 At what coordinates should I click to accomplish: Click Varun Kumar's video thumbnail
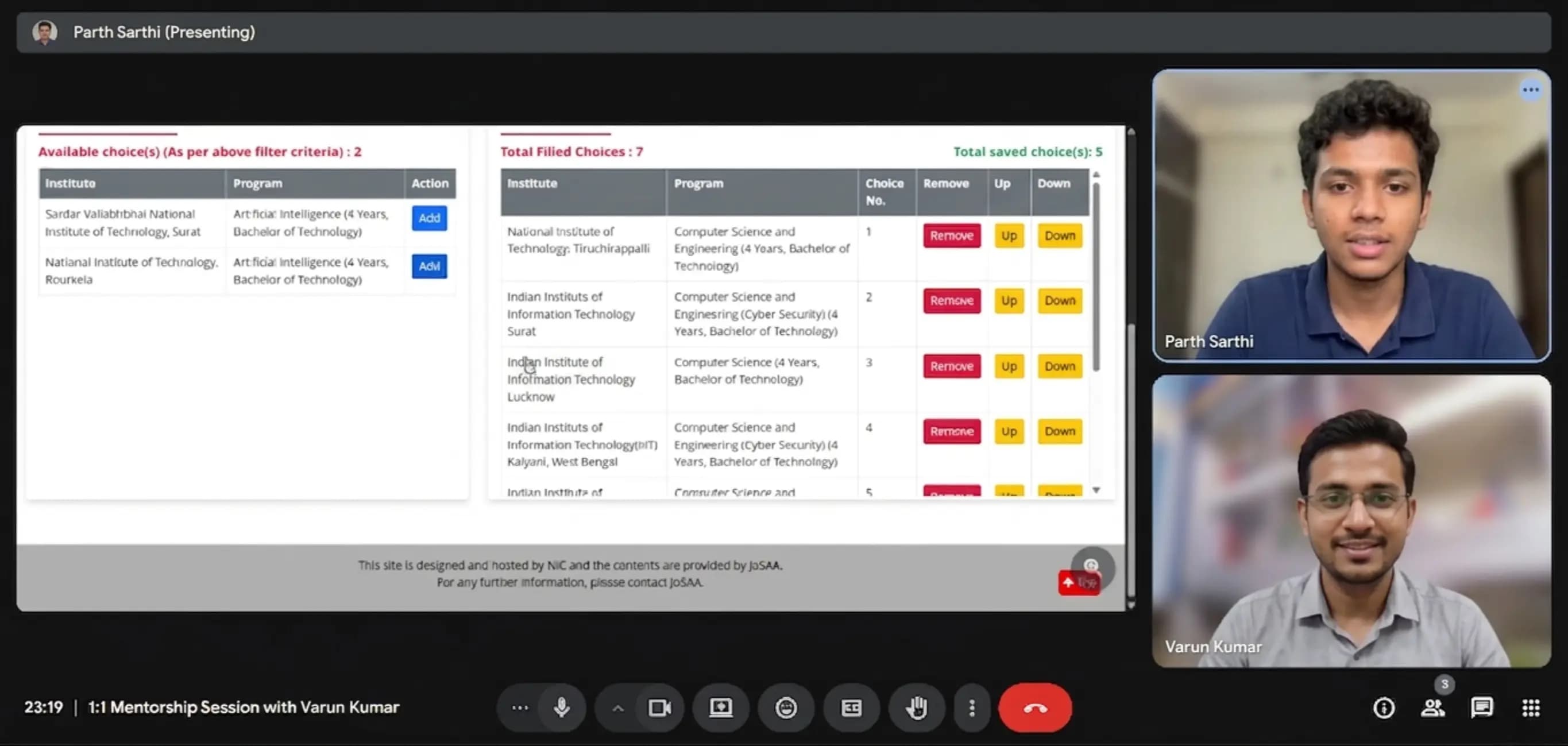[1351, 521]
